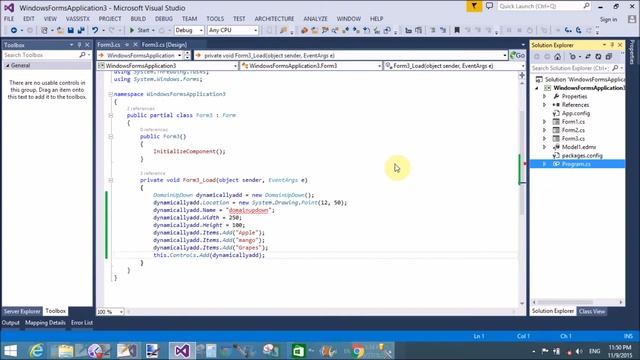Collapse the General group in the Toolbox
Viewport: 640px width, 360px height.
(x=7, y=65)
